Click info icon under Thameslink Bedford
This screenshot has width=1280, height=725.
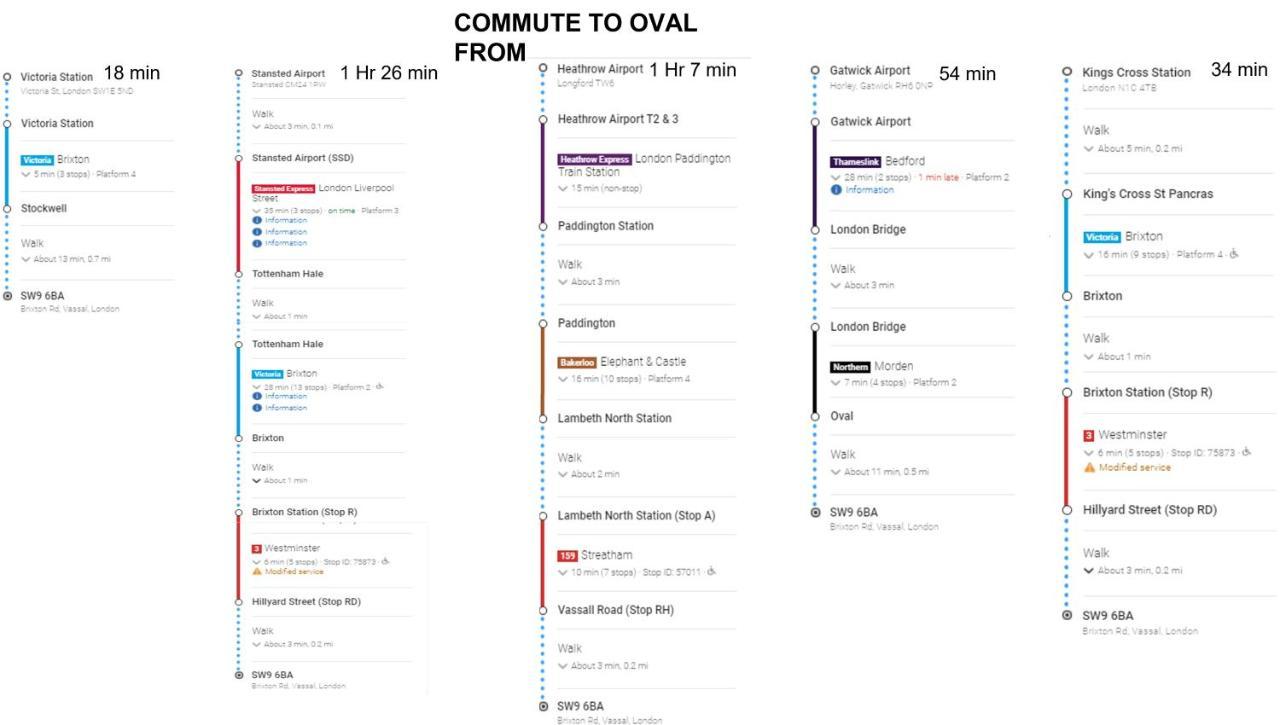point(836,190)
